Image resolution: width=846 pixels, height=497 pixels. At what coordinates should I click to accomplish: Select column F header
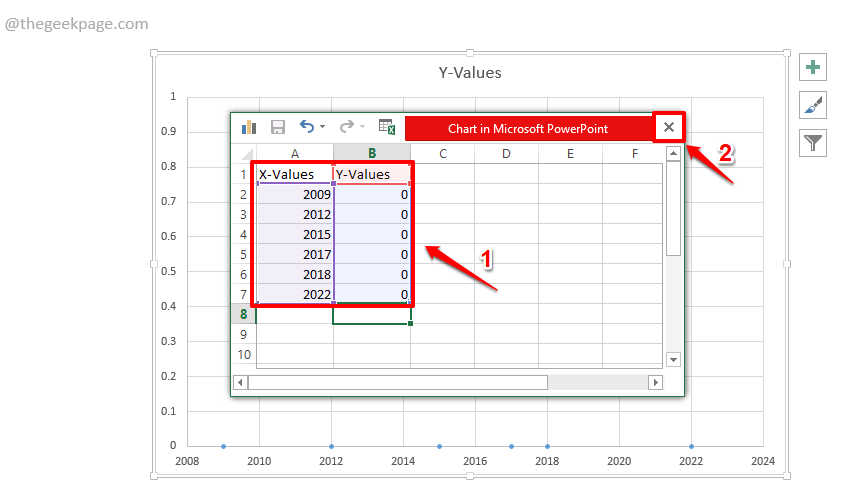tap(633, 153)
